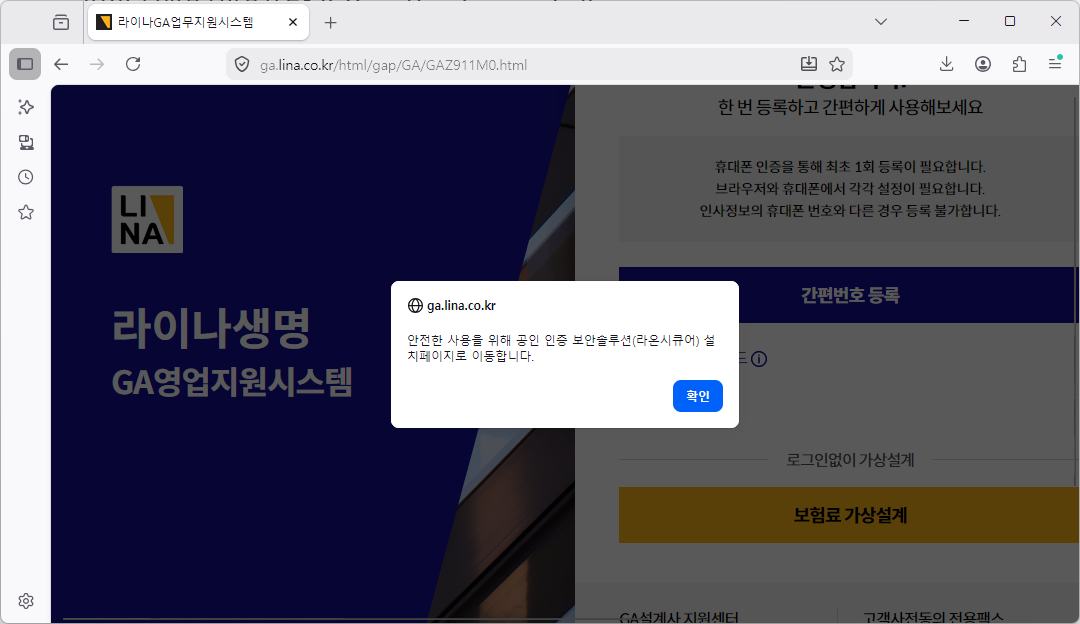Click the globe icon in the dialog header
The height and width of the screenshot is (624, 1080).
point(415,305)
